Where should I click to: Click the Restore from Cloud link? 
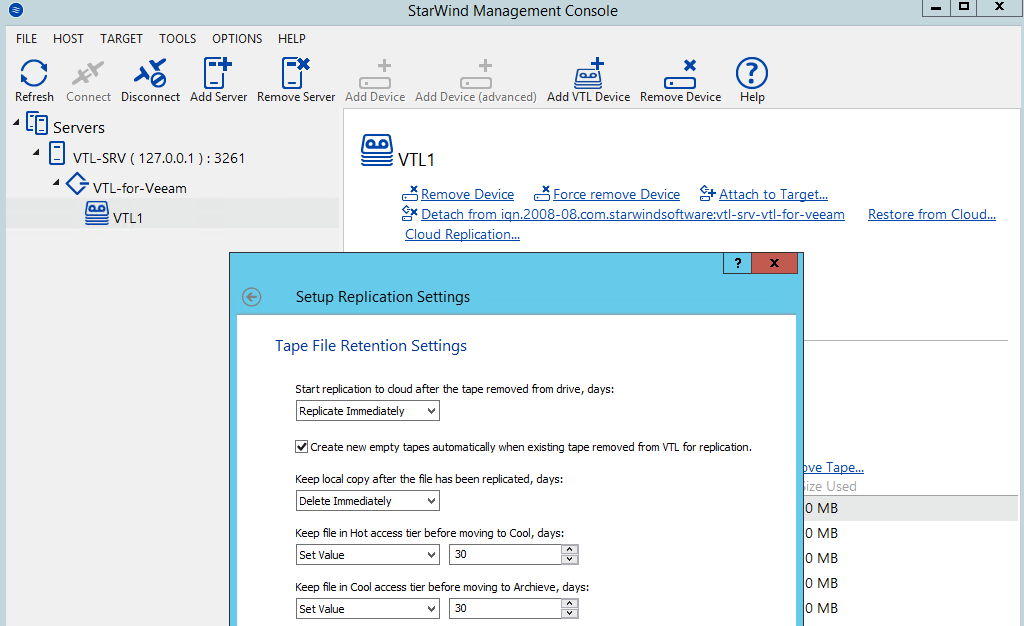click(x=930, y=214)
